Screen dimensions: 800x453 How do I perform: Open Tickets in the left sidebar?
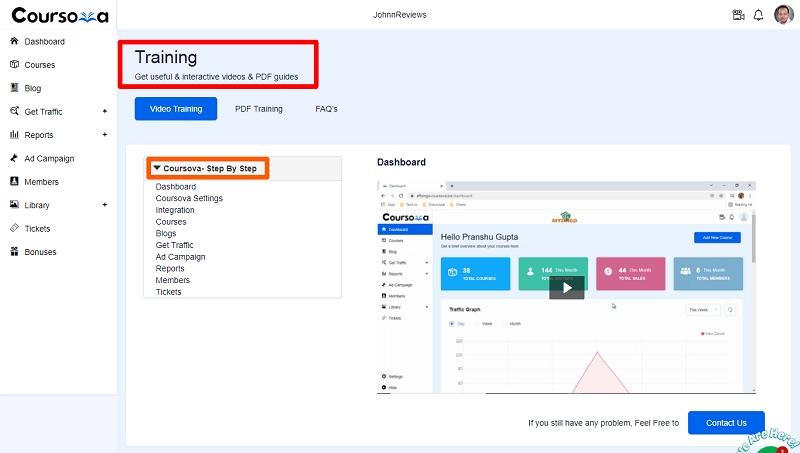tap(37, 229)
